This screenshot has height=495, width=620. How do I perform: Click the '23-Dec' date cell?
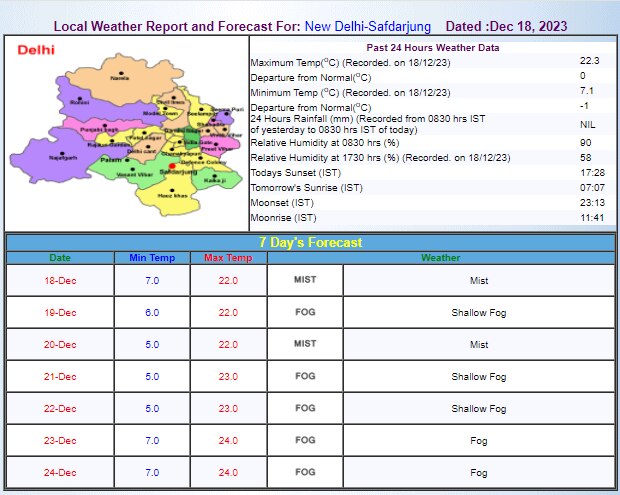(60, 441)
